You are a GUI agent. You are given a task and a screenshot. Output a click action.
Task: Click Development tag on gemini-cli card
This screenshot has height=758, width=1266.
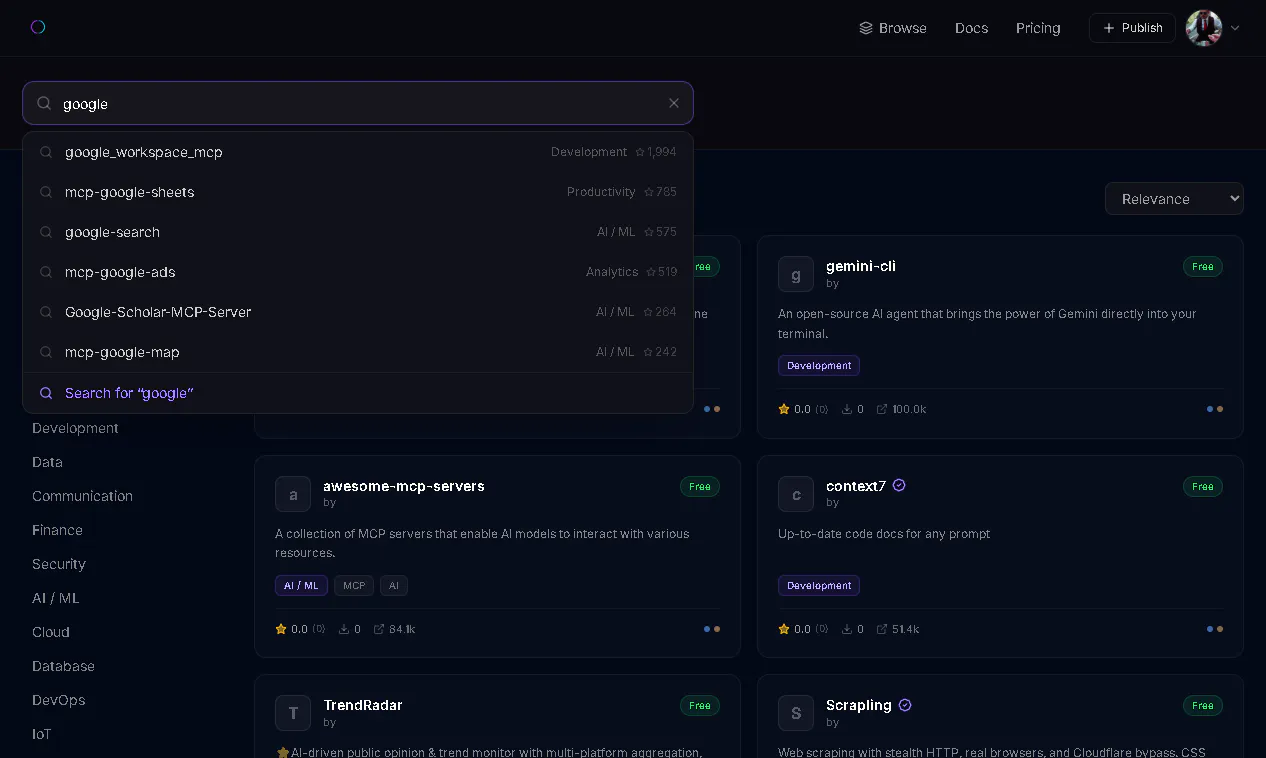pyautogui.click(x=819, y=366)
